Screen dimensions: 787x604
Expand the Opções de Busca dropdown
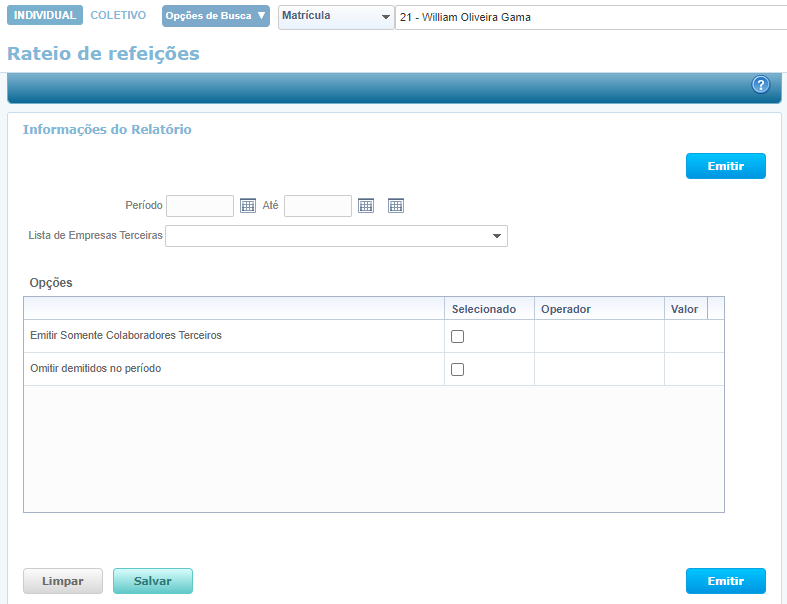[x=216, y=16]
